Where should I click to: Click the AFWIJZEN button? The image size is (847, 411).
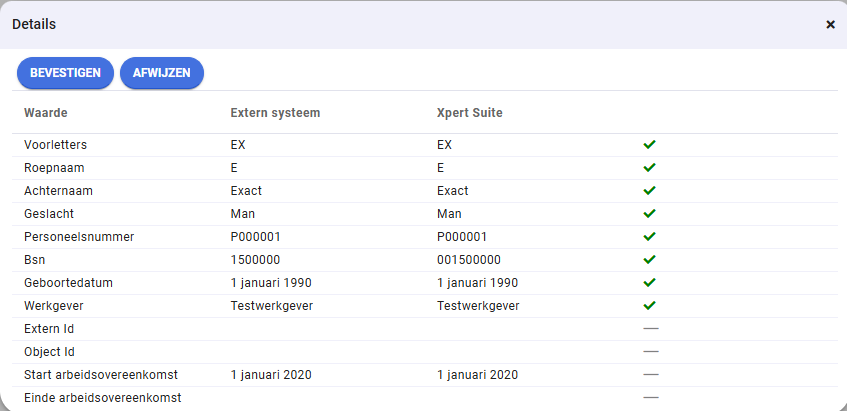coord(162,73)
